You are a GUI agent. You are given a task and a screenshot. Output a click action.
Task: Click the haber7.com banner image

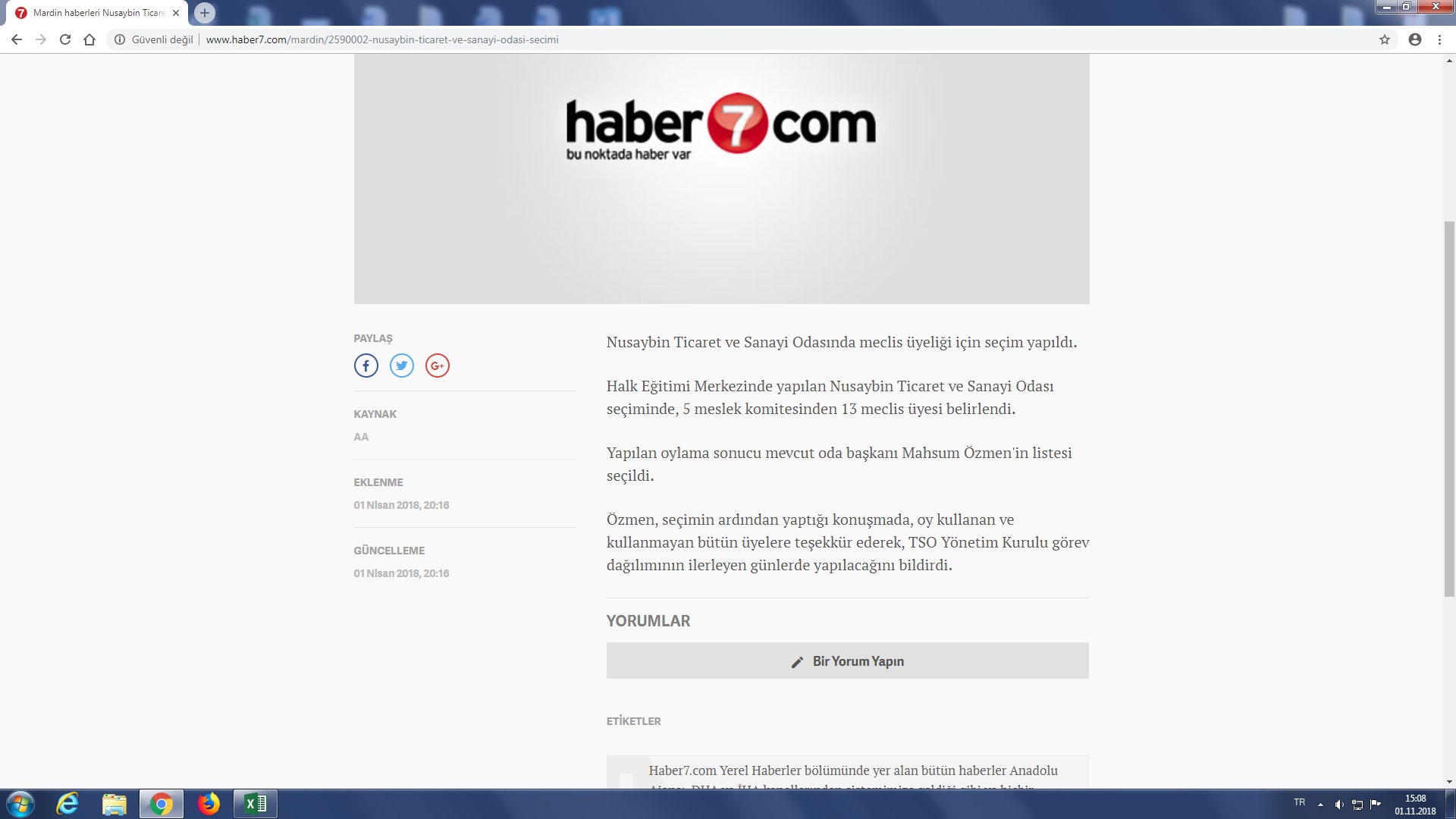pos(721,179)
